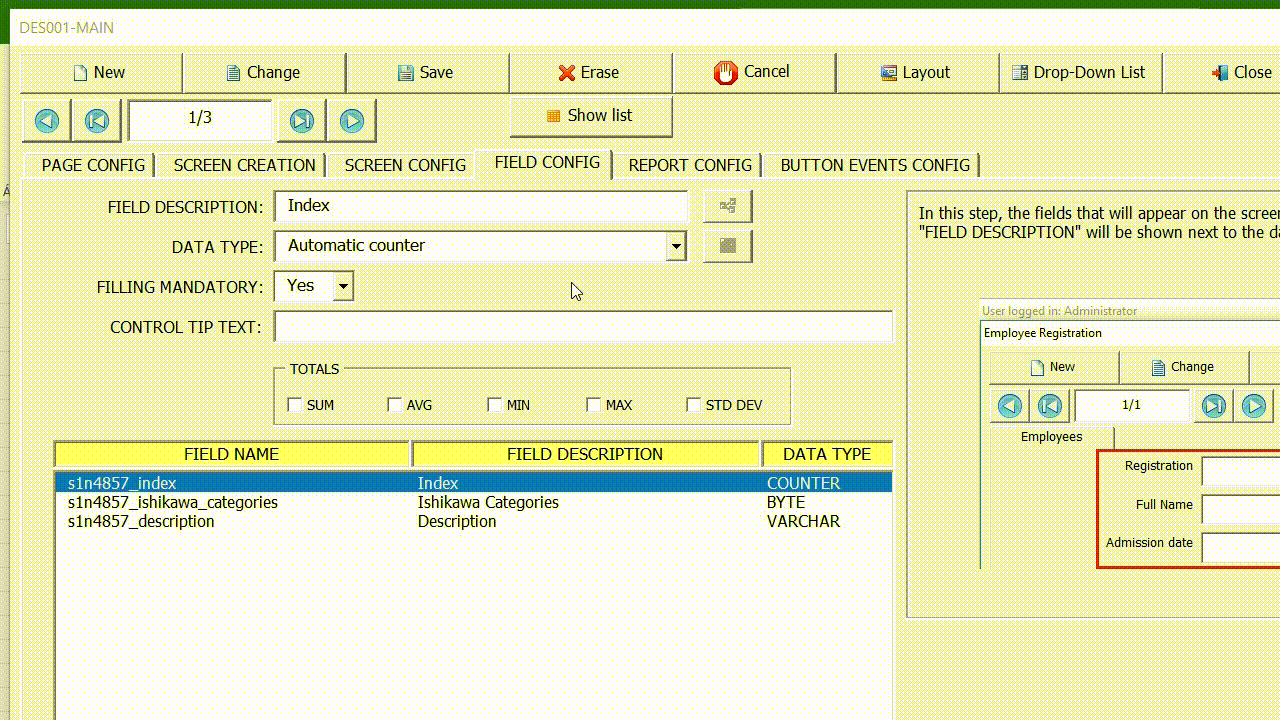This screenshot has width=1280, height=720.
Task: Switch to the REPORT CONFIG tab
Action: 689,165
